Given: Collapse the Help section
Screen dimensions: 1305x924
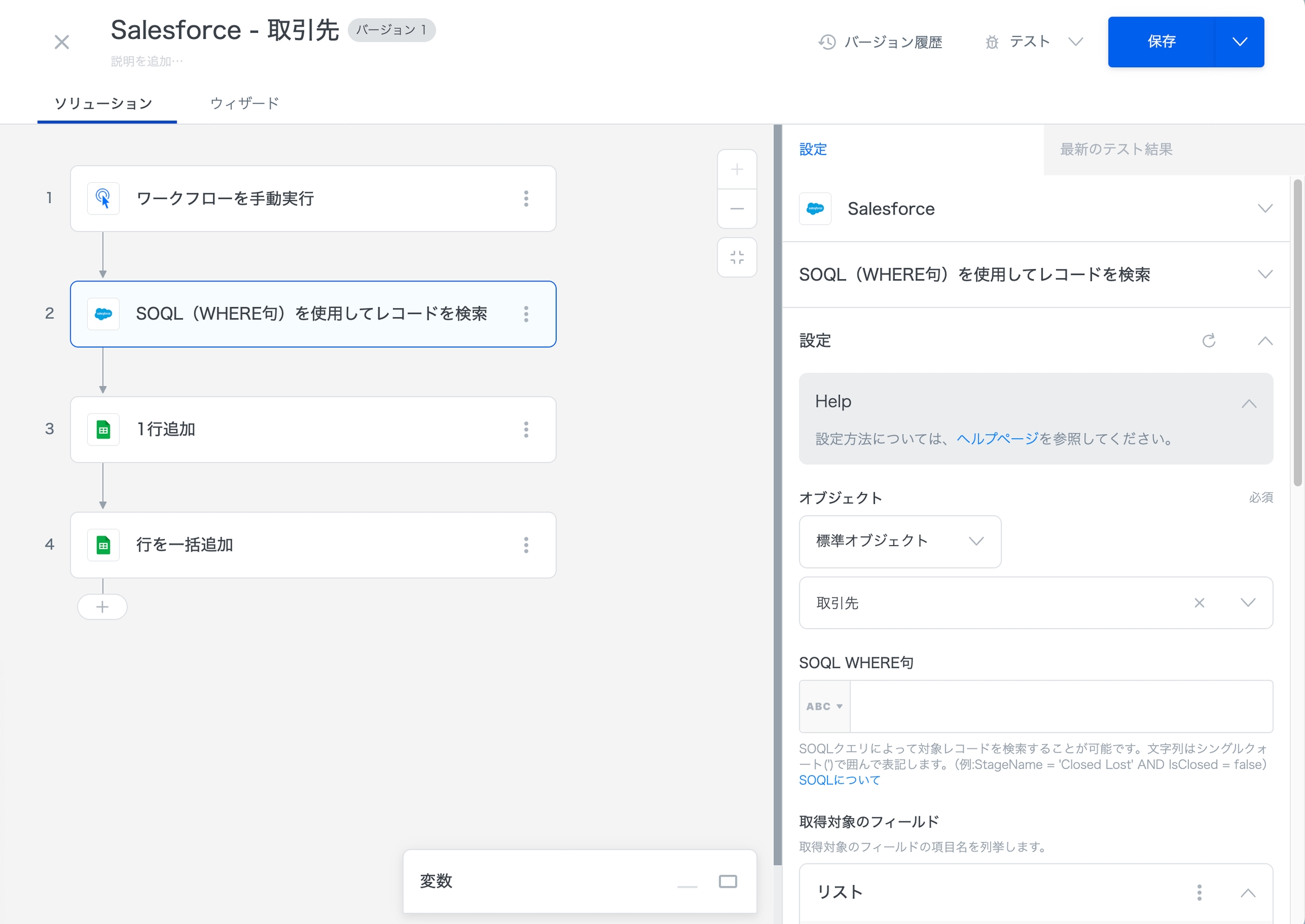Looking at the screenshot, I should pyautogui.click(x=1249, y=403).
